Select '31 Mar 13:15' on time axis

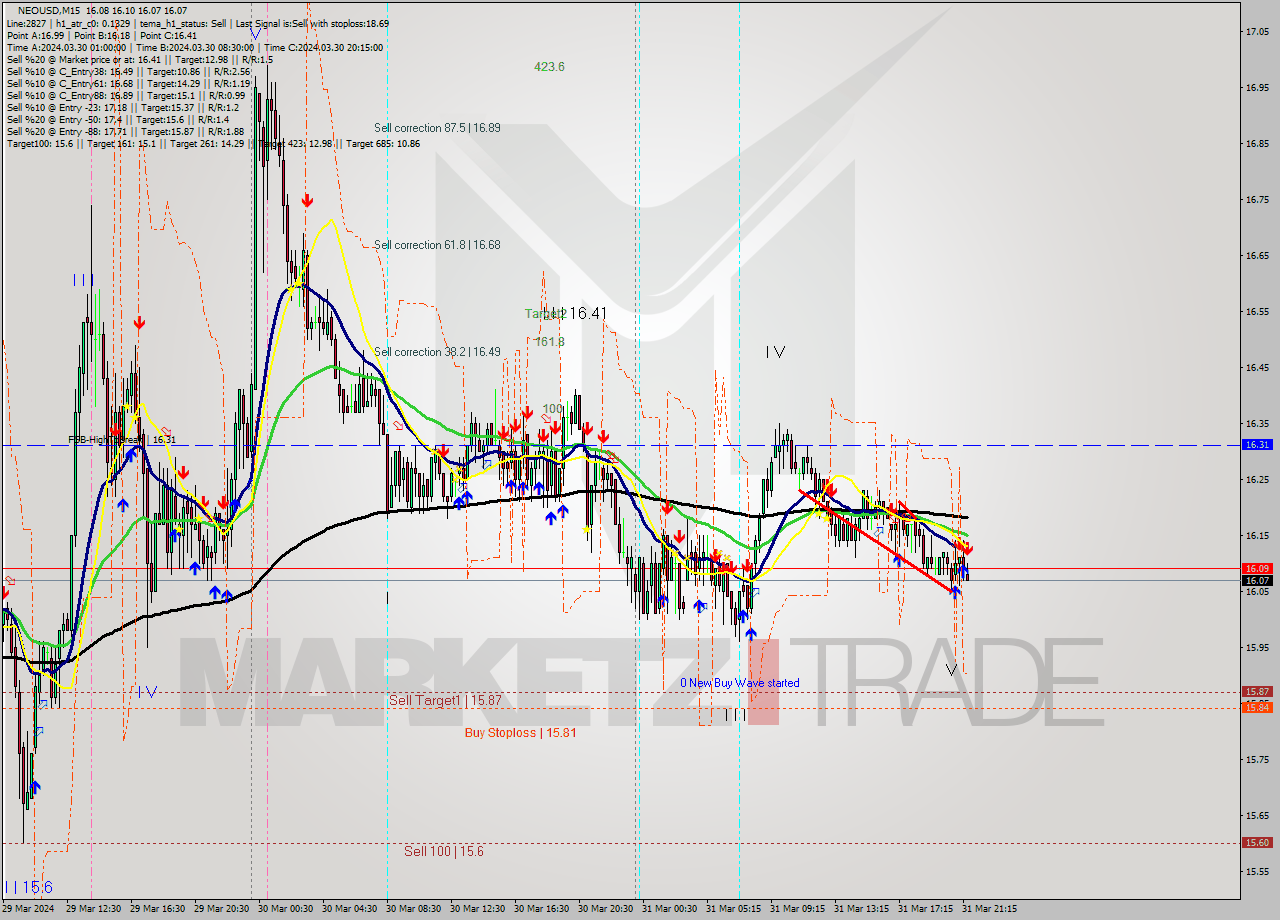861,909
